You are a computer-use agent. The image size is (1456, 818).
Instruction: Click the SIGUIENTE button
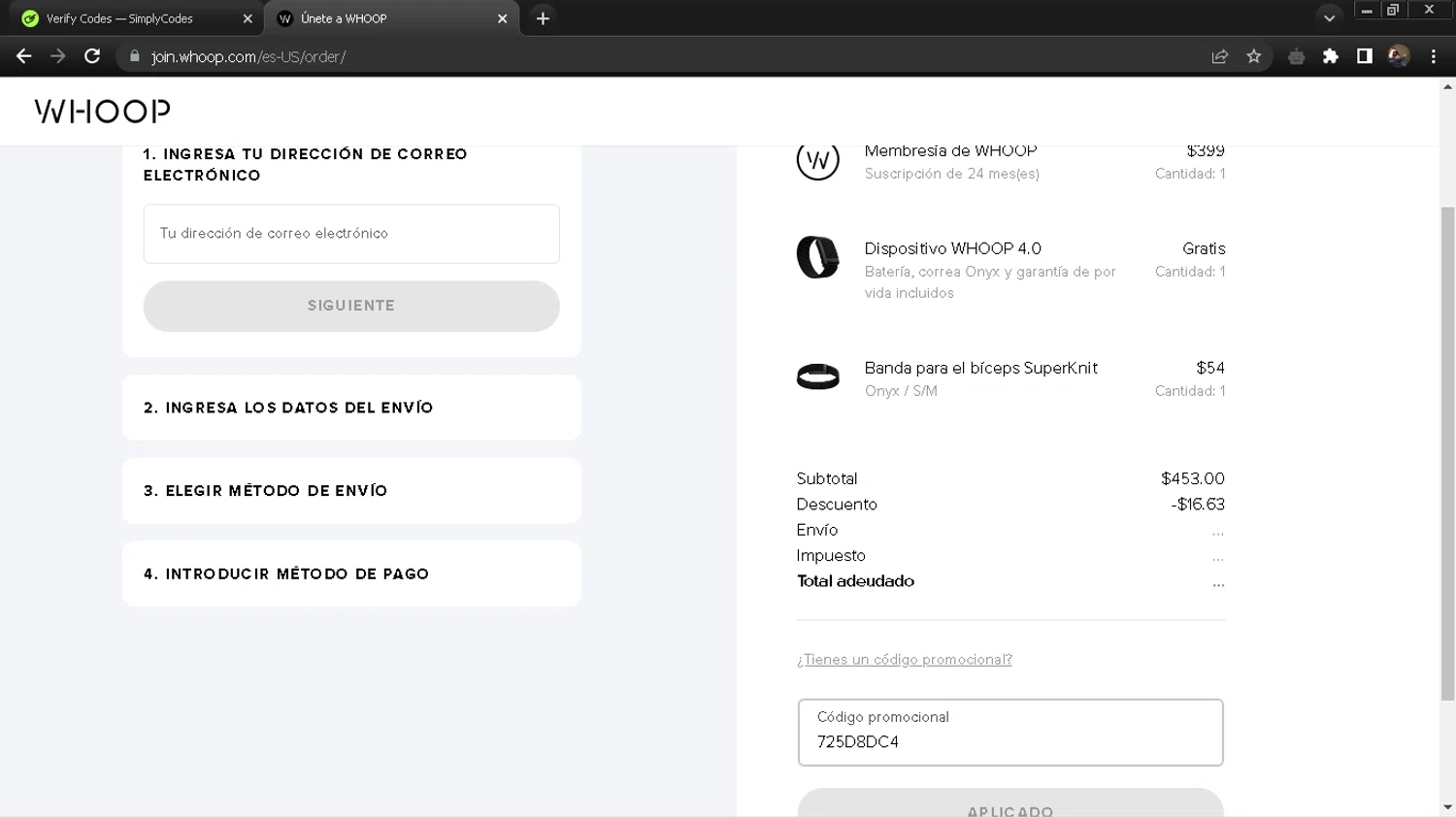[x=351, y=306]
